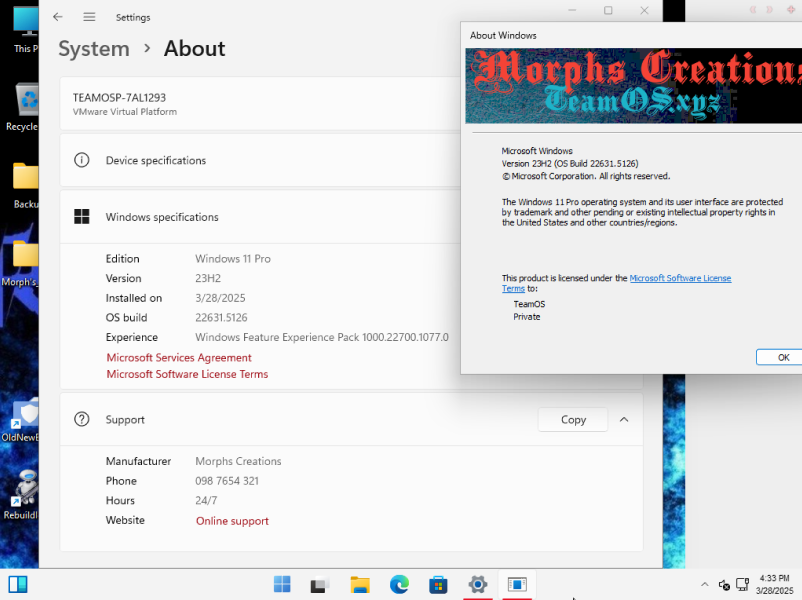Image resolution: width=802 pixels, height=600 pixels.
Task: Show hidden system tray icons
Action: 705,584
